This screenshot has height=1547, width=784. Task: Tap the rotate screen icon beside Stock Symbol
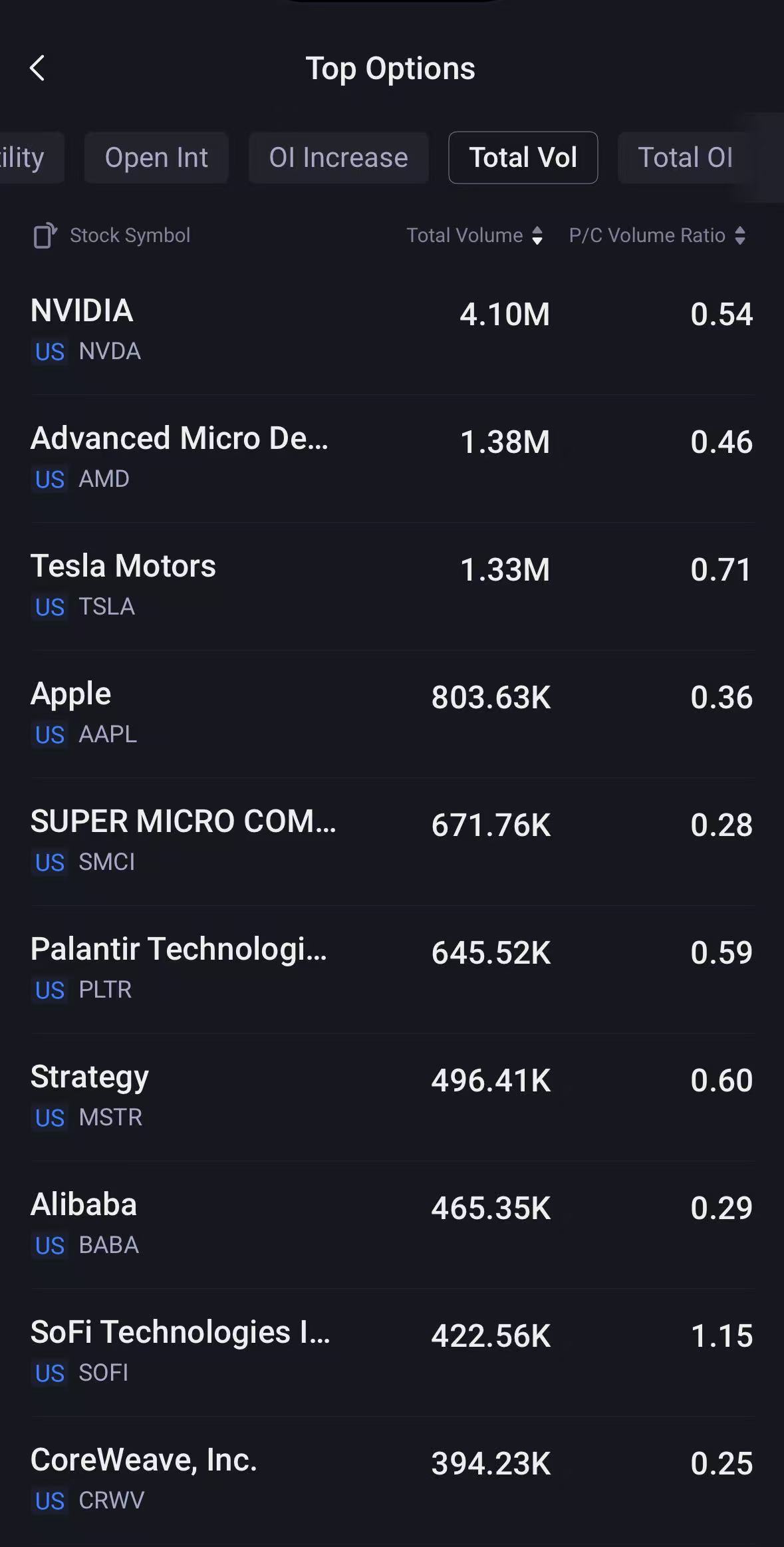click(x=45, y=235)
